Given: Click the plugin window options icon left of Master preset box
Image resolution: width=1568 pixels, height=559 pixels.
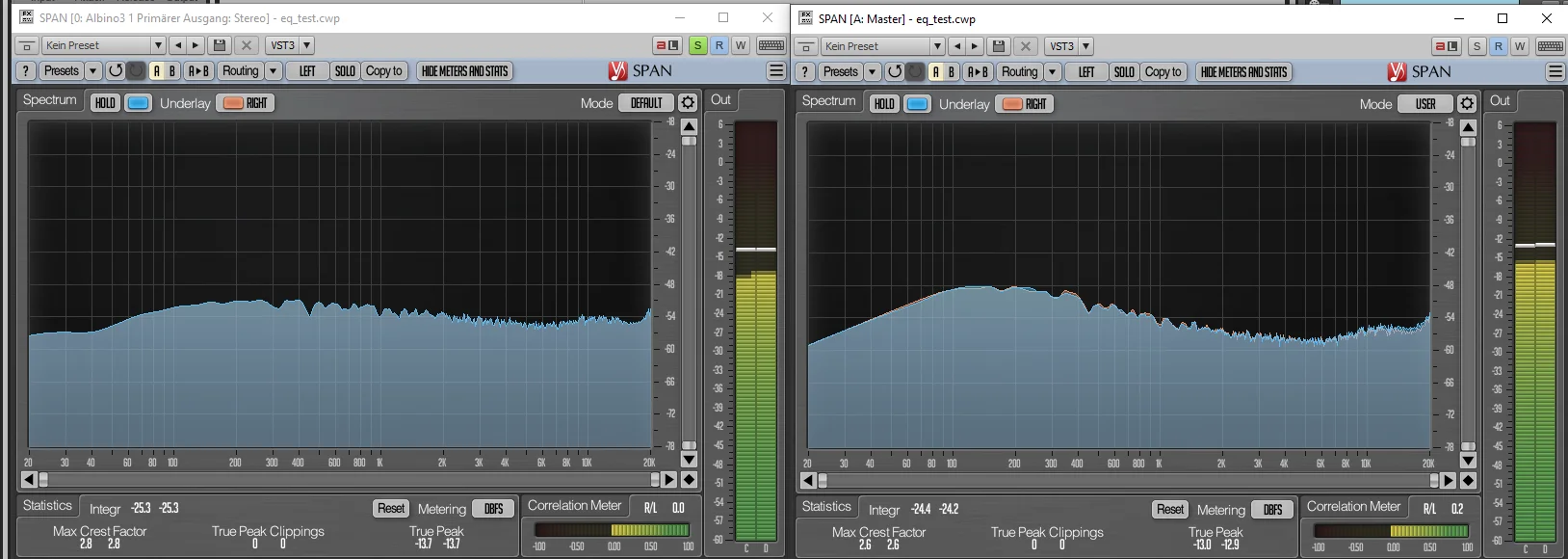Looking at the screenshot, I should pos(806,46).
